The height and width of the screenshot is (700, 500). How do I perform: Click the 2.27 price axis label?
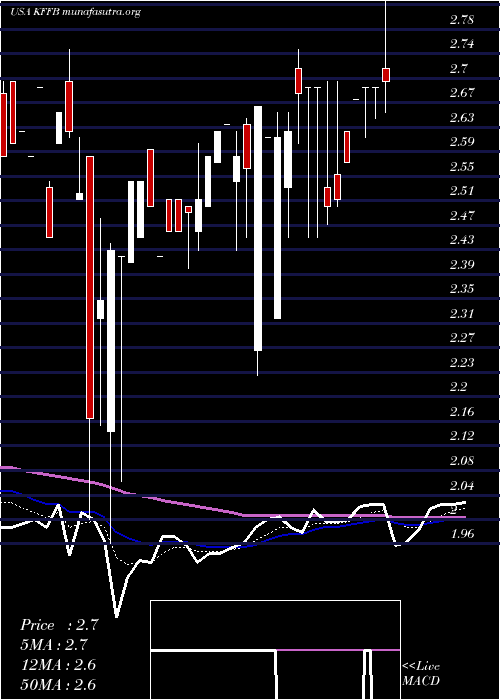(462, 338)
